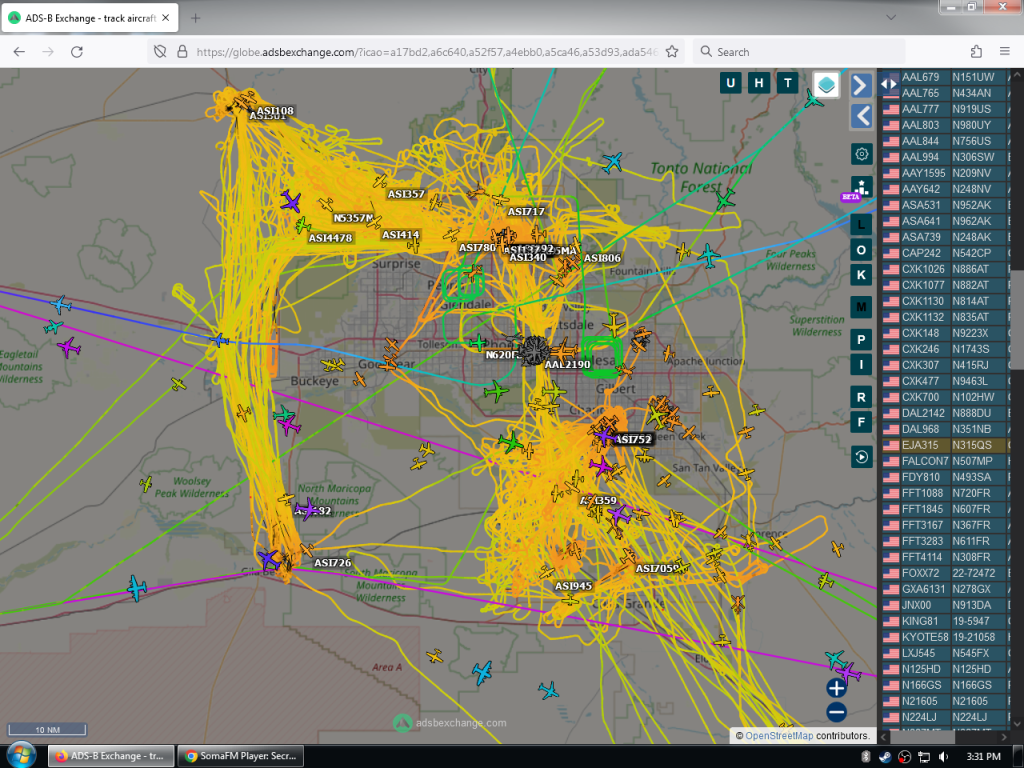This screenshot has width=1024, height=768.
Task: Click the system tray volume speaker icon
Action: [943, 756]
